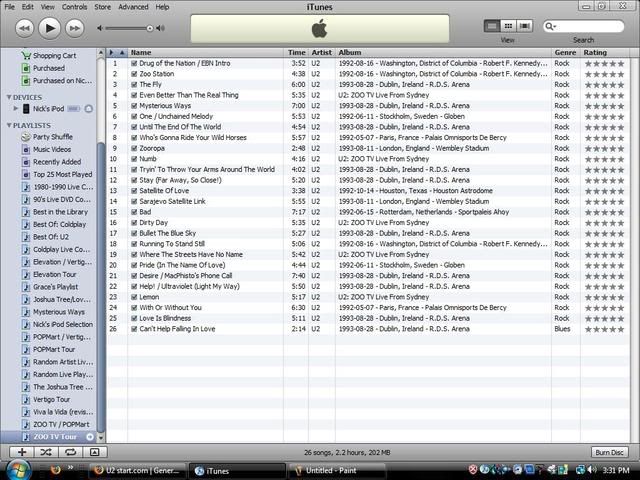The height and width of the screenshot is (480, 640).
Task: Set rating stars for Zoo Station
Action: point(604,74)
